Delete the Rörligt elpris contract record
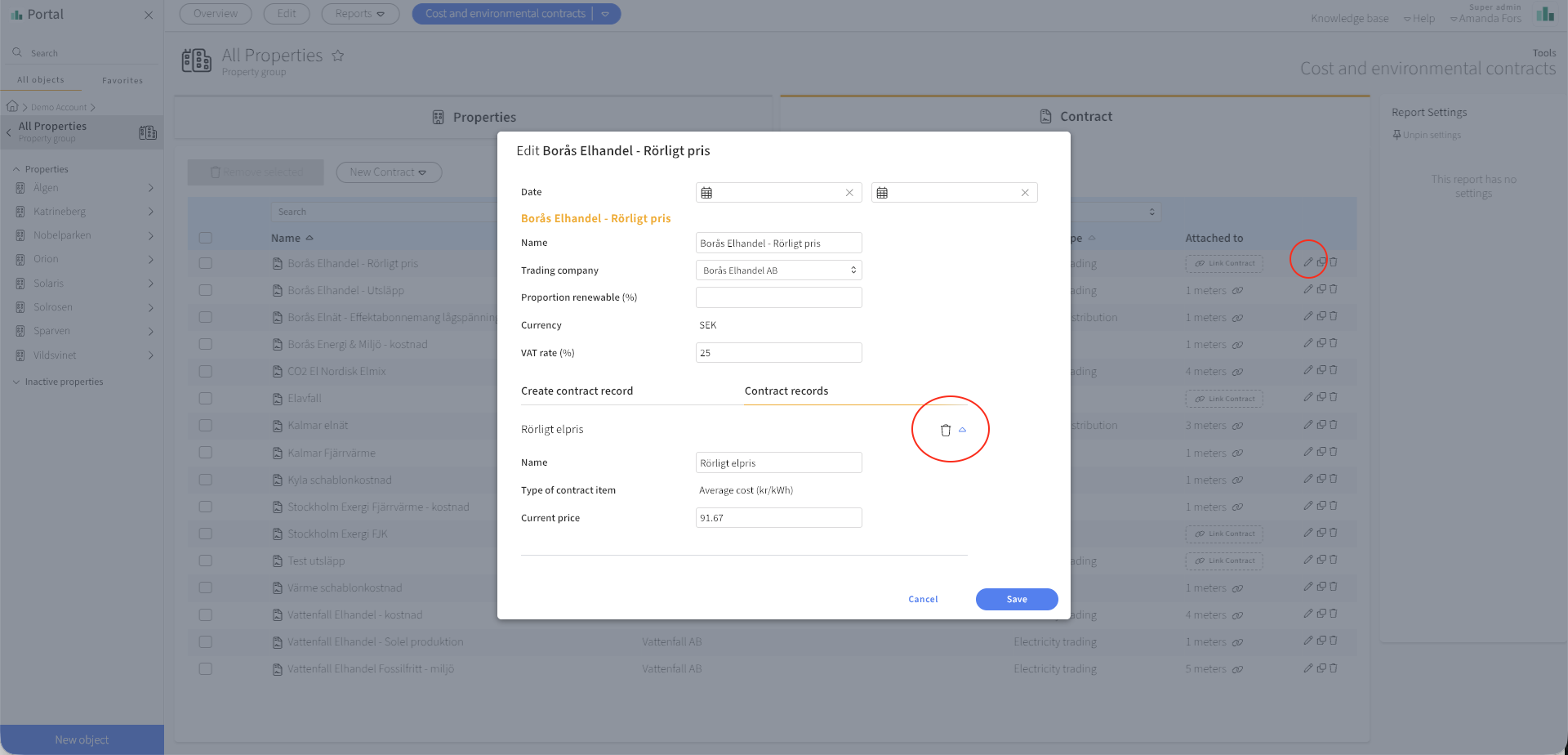Screen dimensions: 1568x755 point(946,430)
